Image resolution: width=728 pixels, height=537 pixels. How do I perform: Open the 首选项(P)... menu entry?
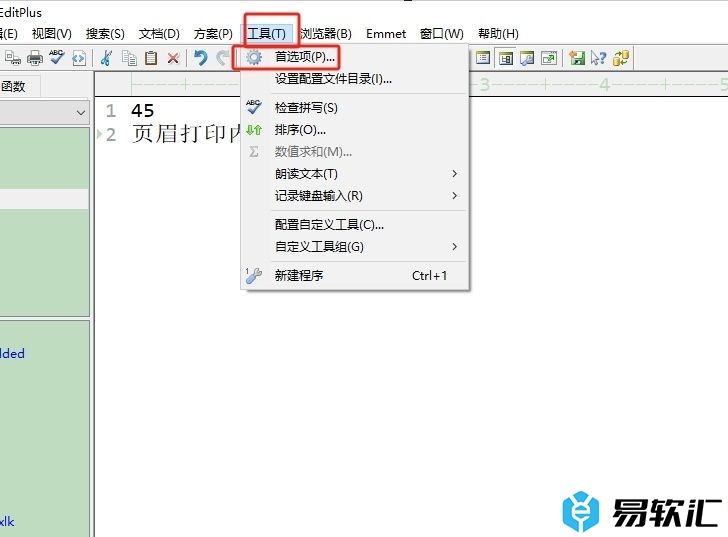355,57
